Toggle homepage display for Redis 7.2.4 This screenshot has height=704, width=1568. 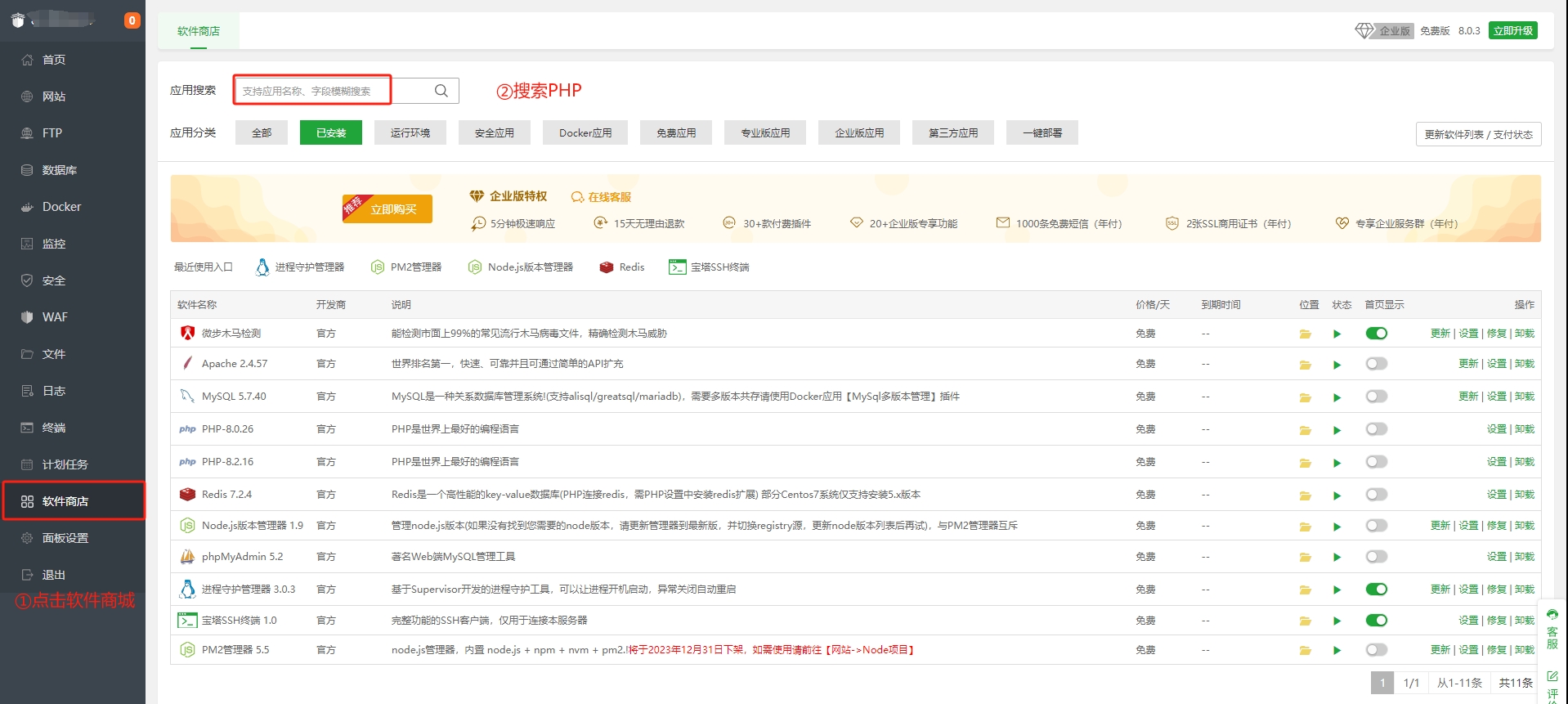coord(1377,494)
